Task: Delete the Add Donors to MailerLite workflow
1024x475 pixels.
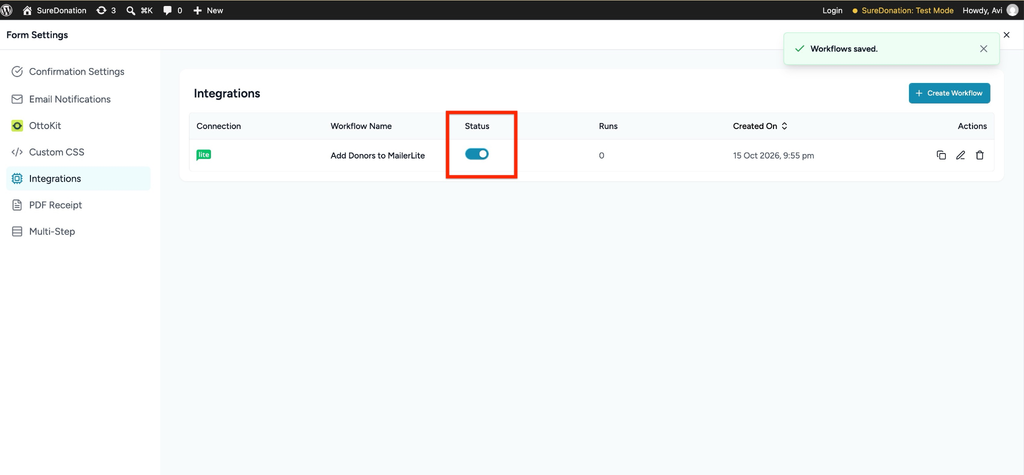Action: click(x=980, y=156)
